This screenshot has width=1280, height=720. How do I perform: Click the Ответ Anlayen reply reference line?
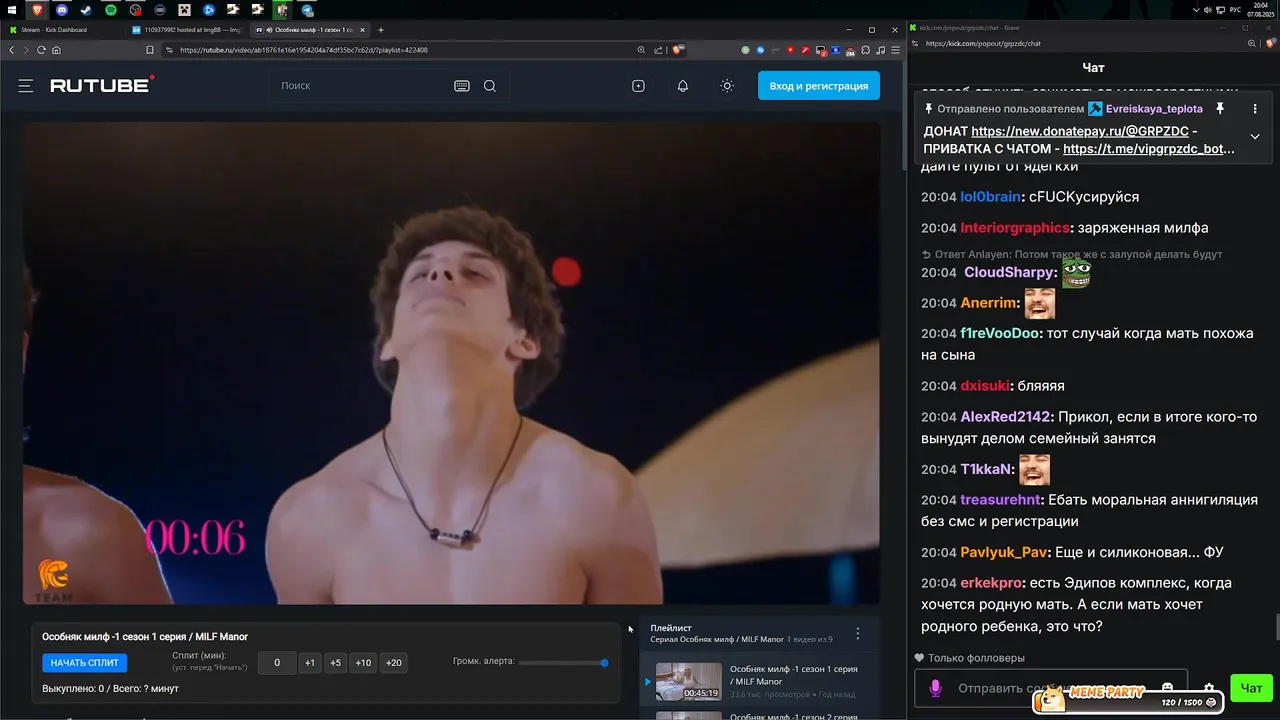click(1071, 254)
